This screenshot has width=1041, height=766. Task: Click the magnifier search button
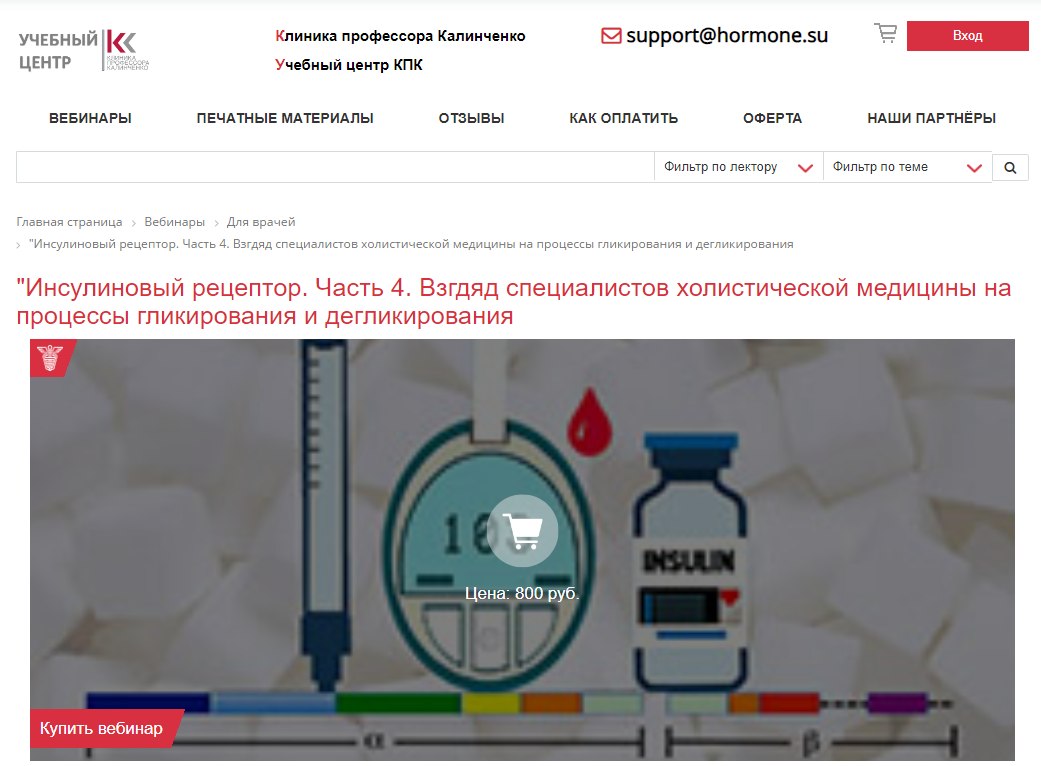[x=1010, y=168]
